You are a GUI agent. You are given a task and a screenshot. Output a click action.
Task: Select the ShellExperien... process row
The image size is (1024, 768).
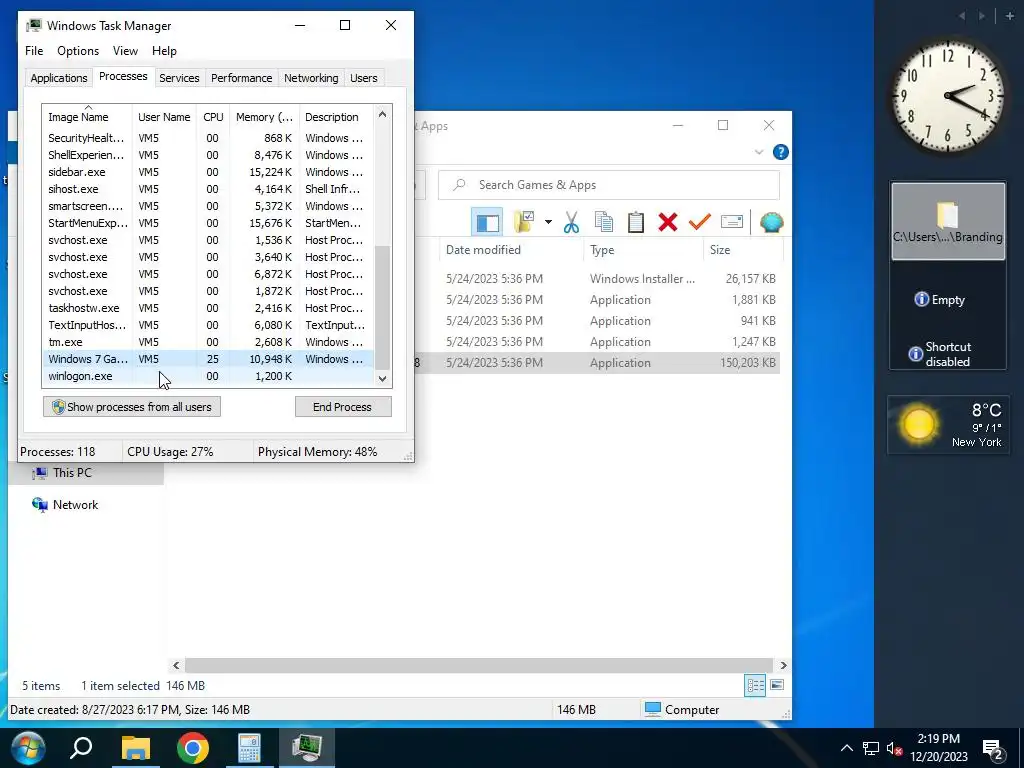pos(208,155)
